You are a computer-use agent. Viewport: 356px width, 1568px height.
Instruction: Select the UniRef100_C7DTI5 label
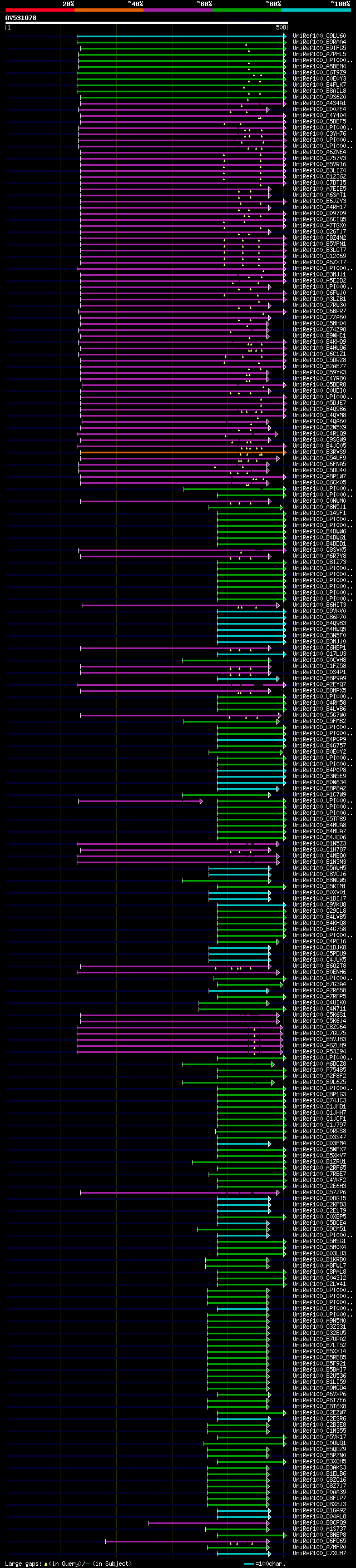(319, 182)
